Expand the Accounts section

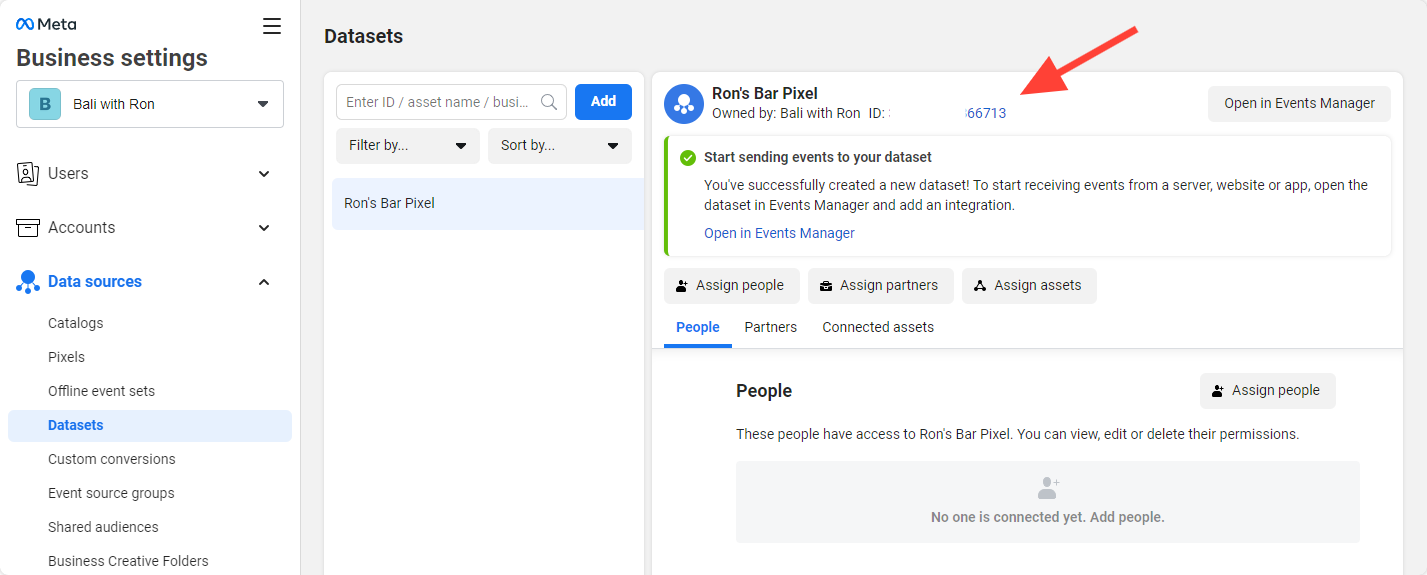(264, 228)
